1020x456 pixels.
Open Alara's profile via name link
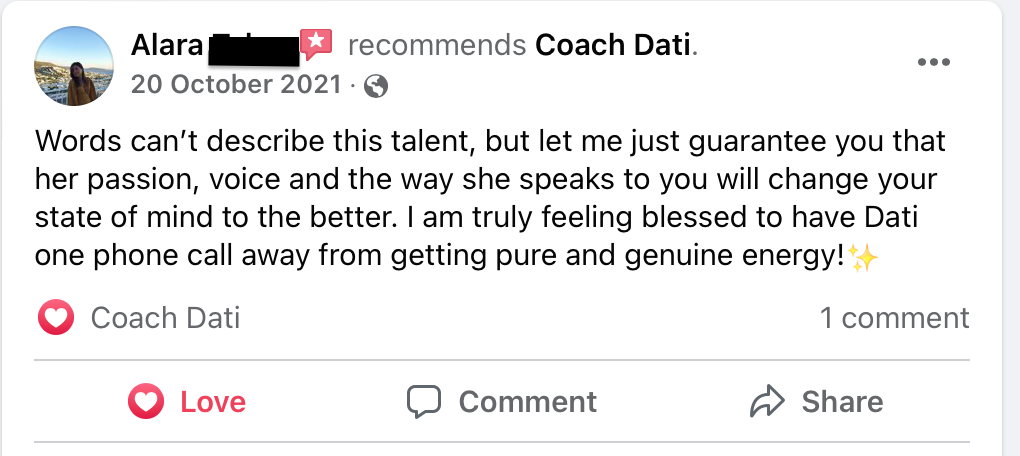coord(167,45)
